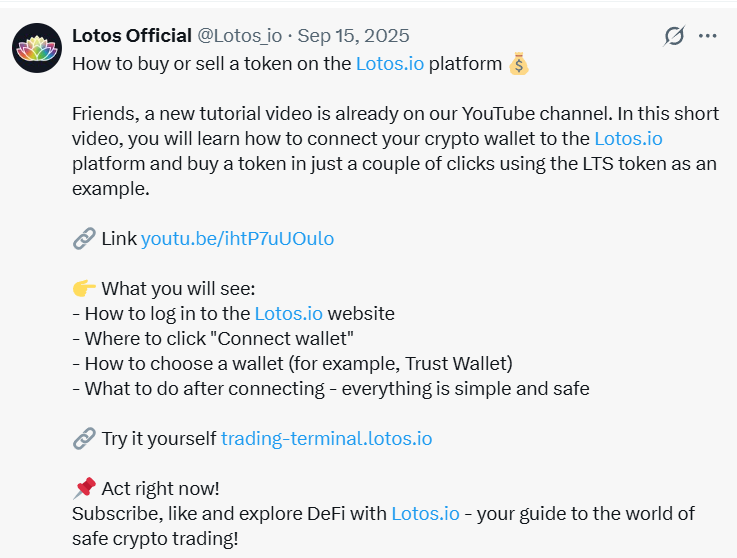Click the Lotos Official lotus avatar
This screenshot has height=558, width=737.
[37, 47]
